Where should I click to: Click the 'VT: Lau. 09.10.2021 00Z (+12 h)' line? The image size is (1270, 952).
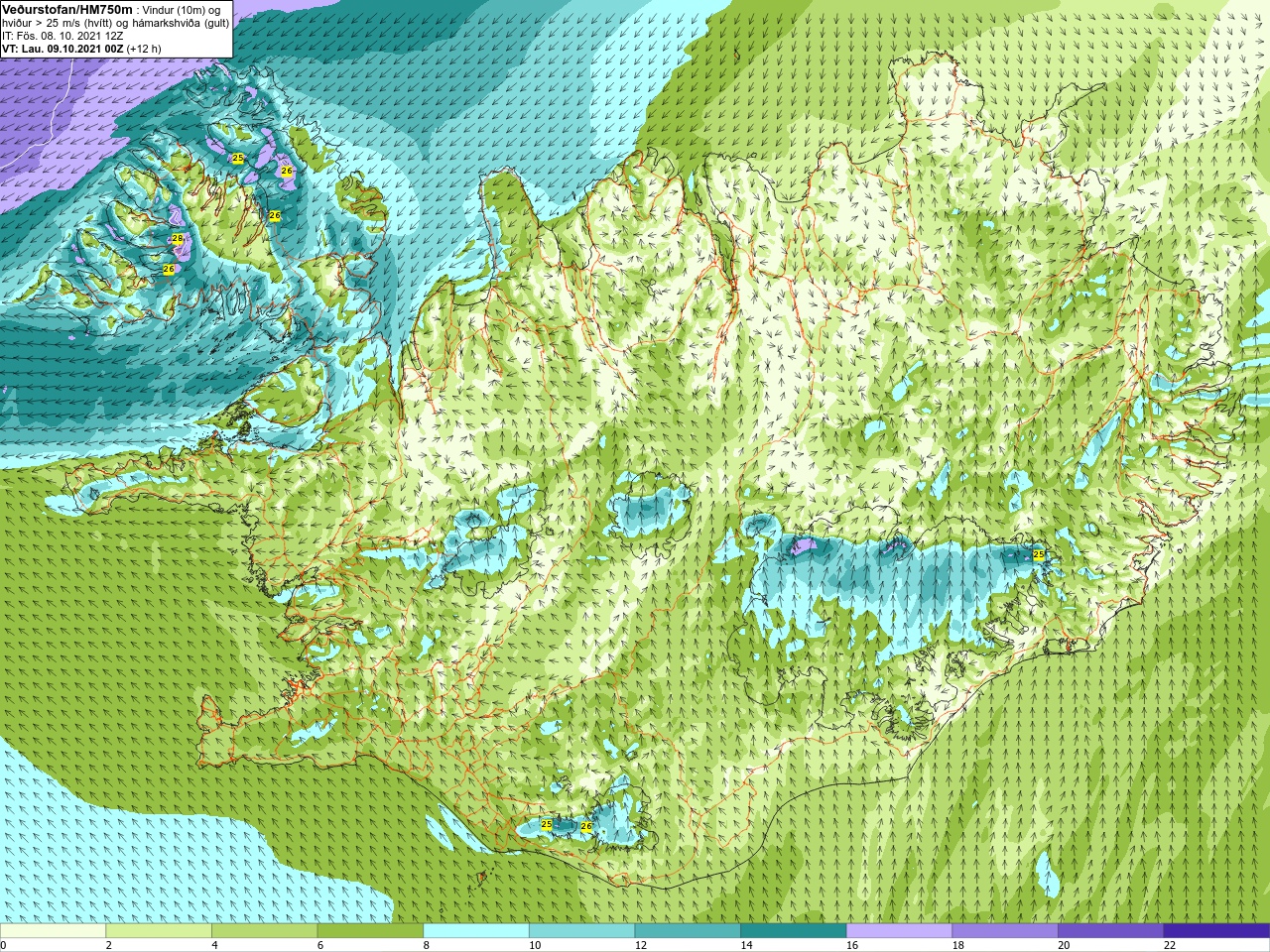pos(81,49)
